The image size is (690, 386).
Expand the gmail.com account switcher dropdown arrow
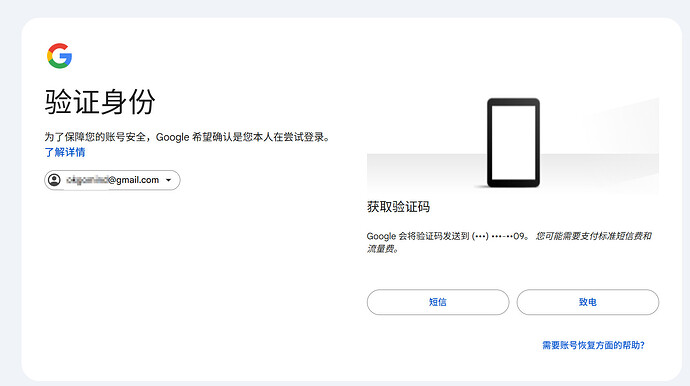click(x=169, y=180)
